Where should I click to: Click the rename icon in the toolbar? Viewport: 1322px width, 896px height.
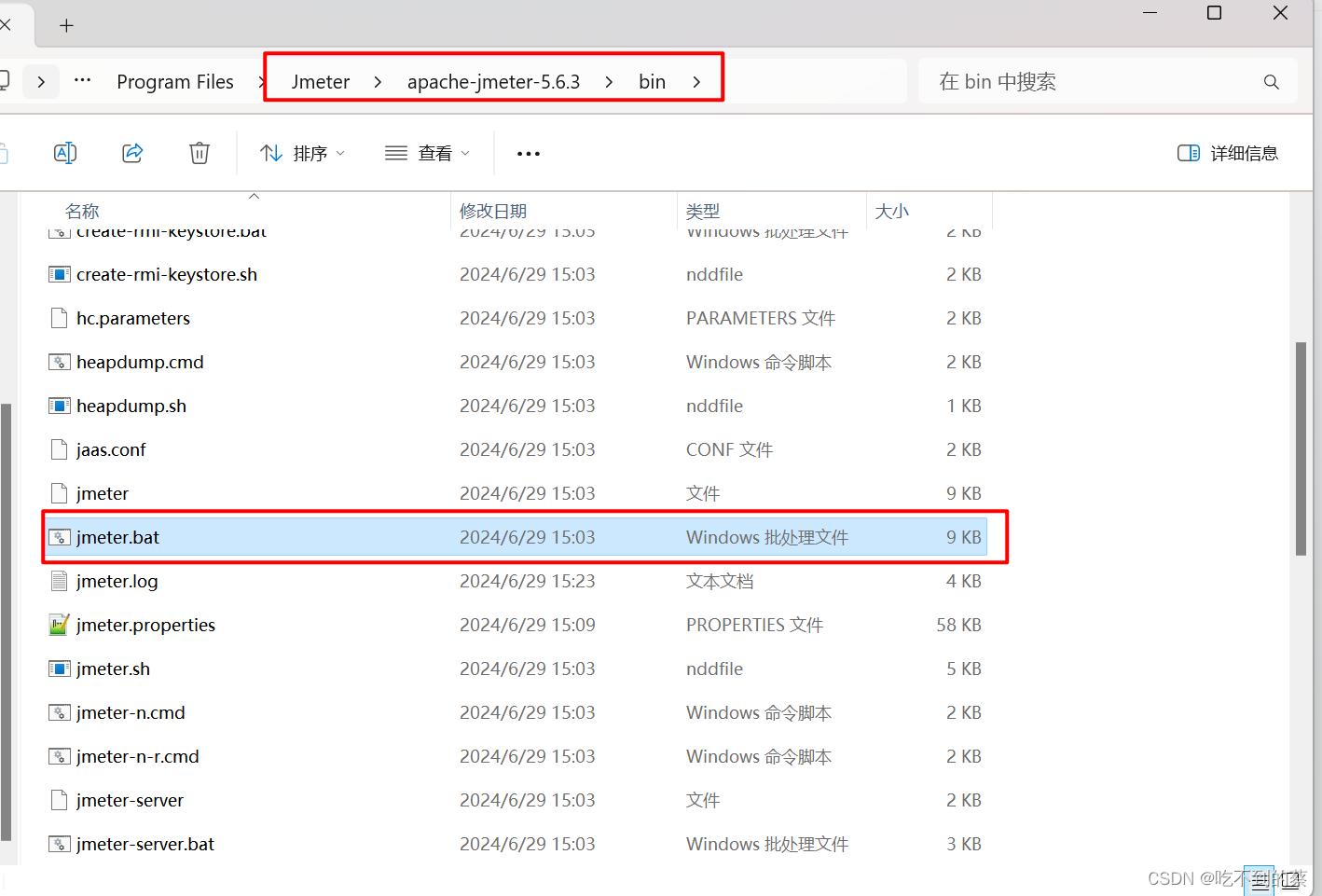click(x=65, y=153)
